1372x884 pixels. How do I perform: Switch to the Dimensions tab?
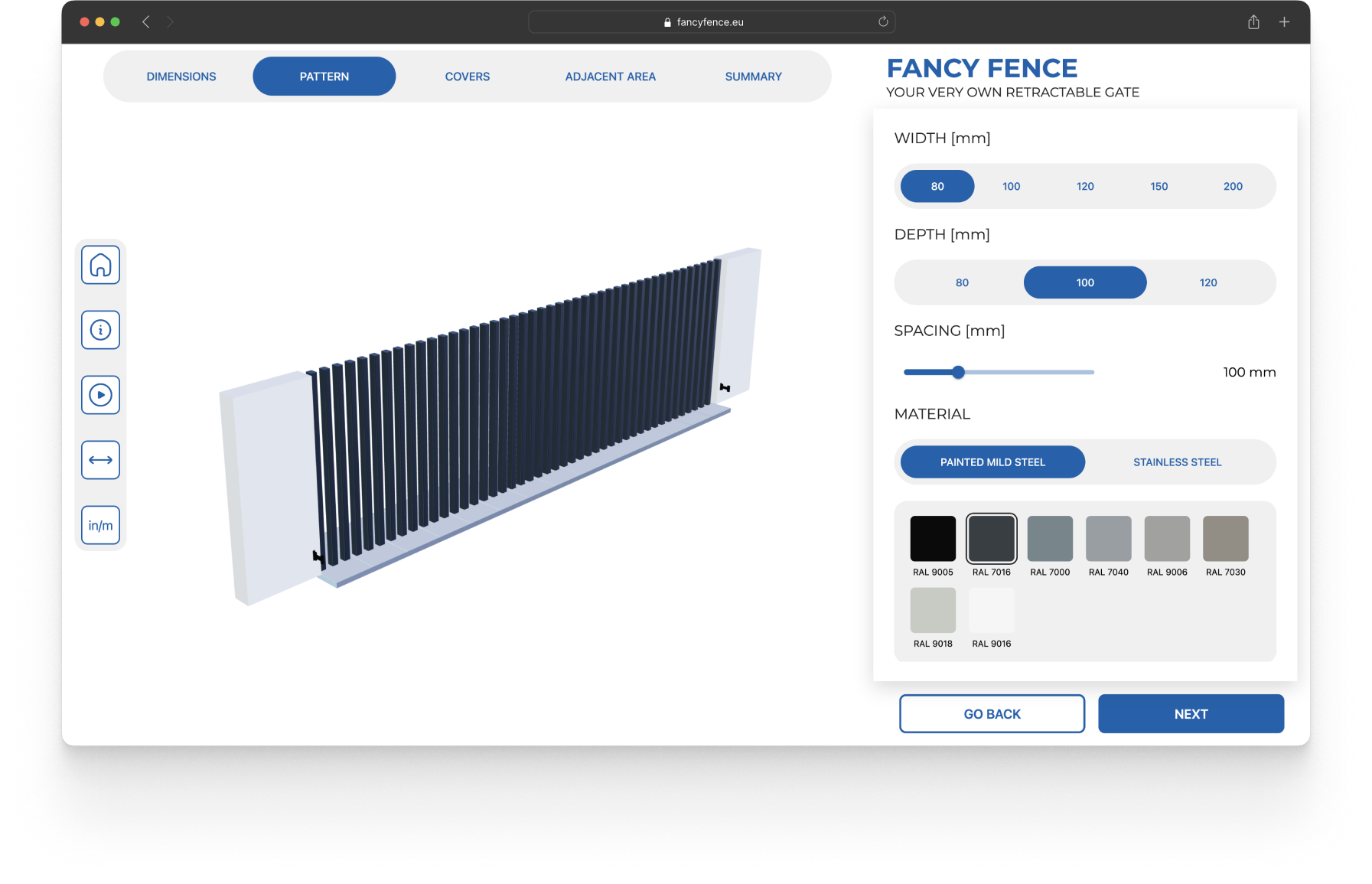[181, 77]
